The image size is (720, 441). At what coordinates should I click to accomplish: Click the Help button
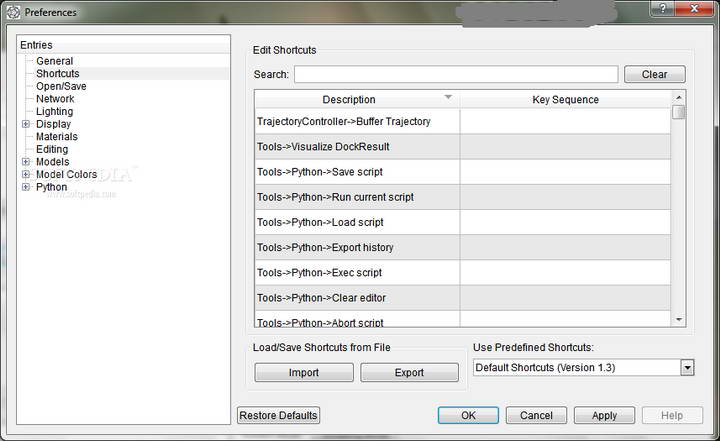point(672,415)
